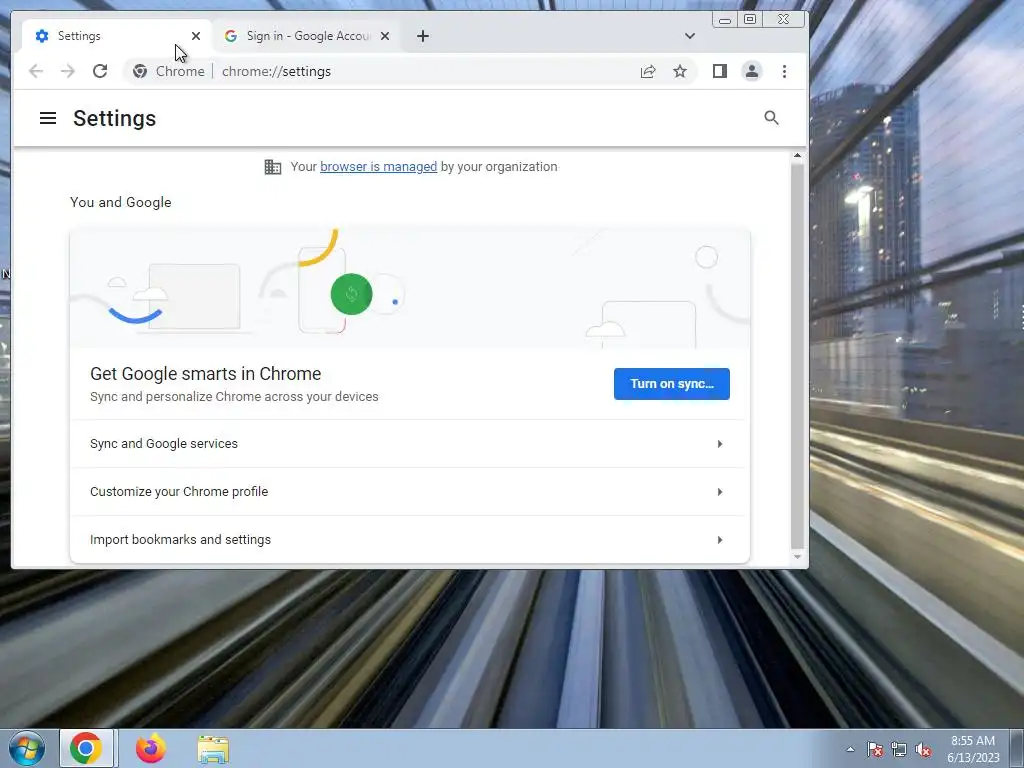The image size is (1024, 768).
Task: Switch to Sign in - Google Accounts tab
Action: point(306,36)
